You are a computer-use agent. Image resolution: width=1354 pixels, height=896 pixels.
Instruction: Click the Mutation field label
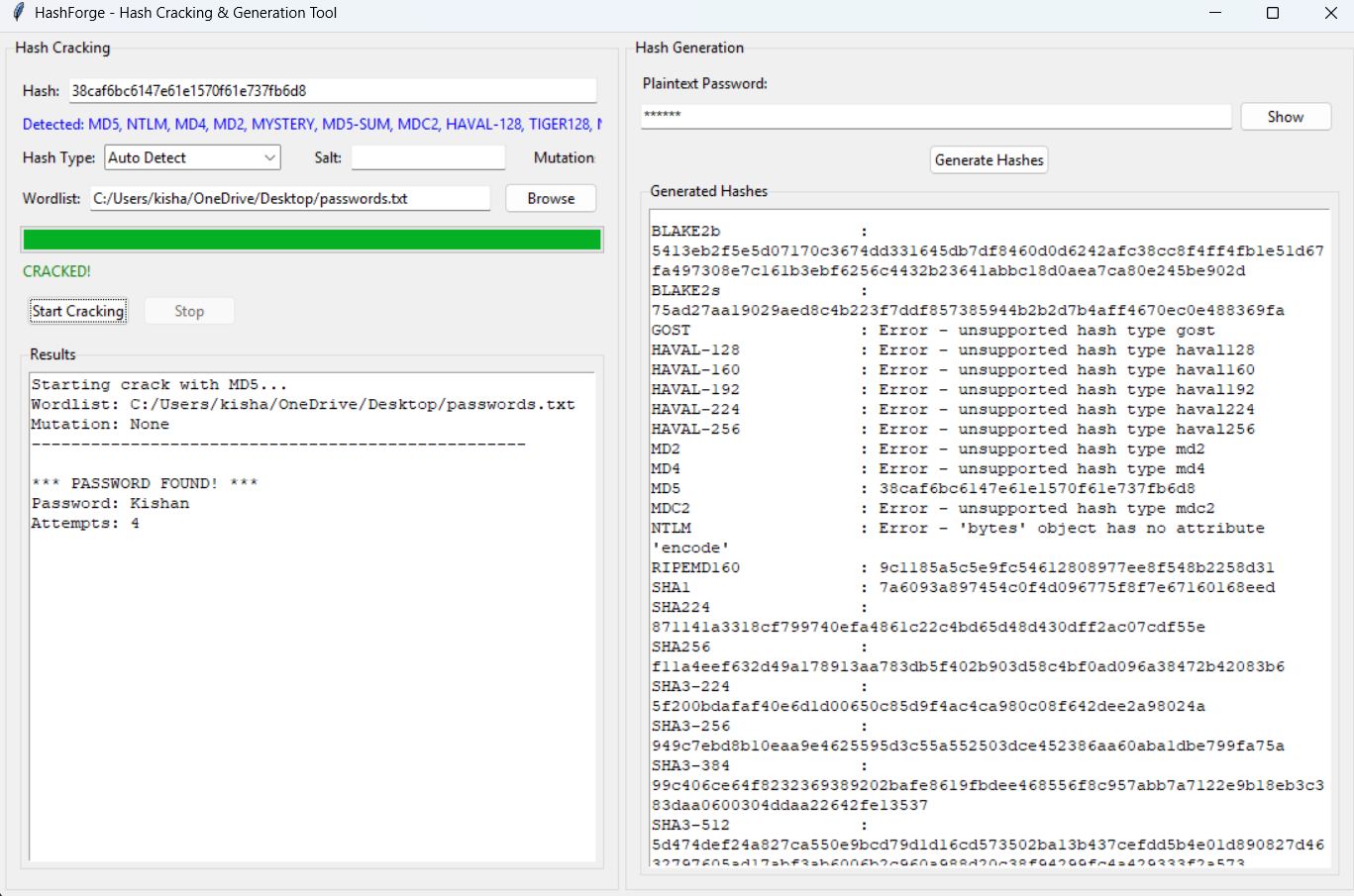point(564,157)
